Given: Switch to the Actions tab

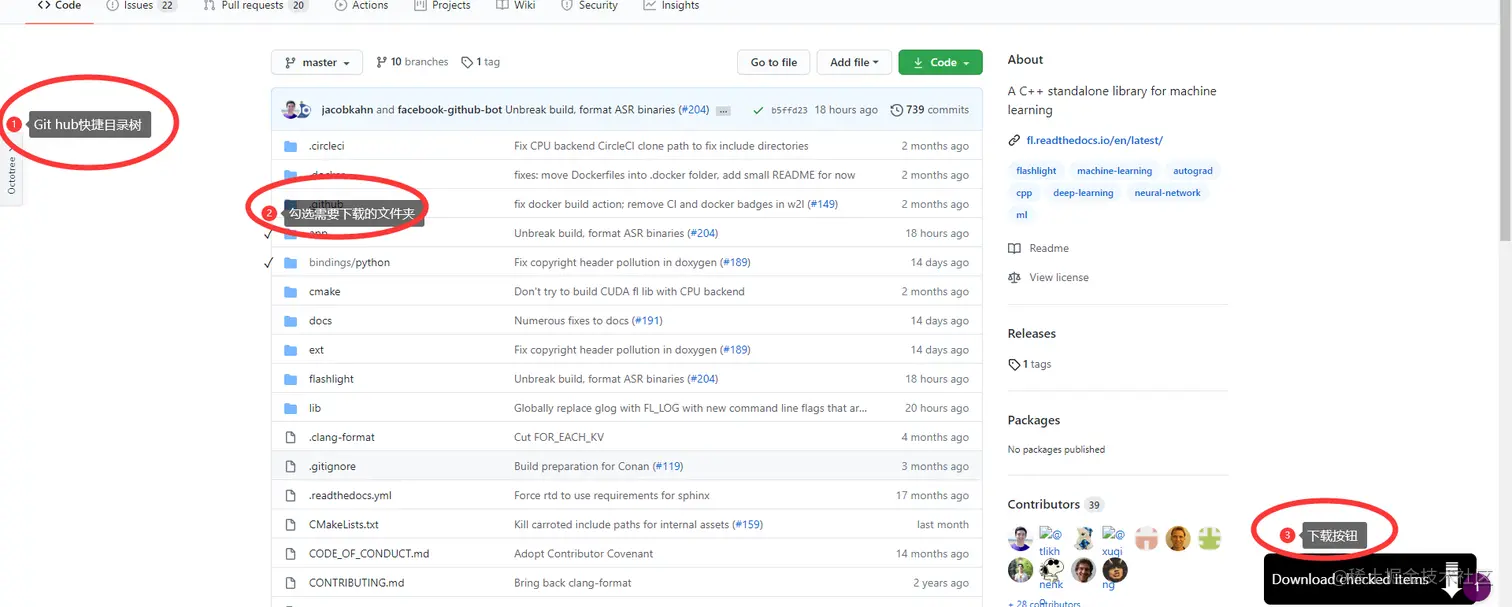Looking at the screenshot, I should [360, 5].
